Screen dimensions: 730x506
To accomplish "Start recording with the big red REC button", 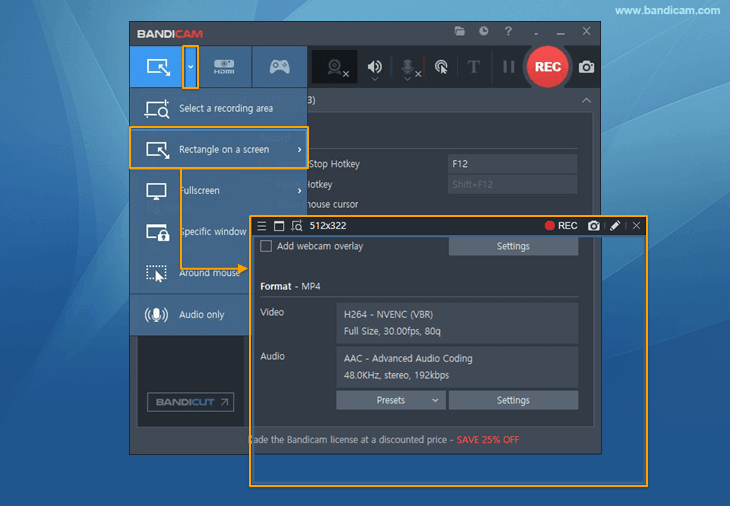I will pos(548,67).
